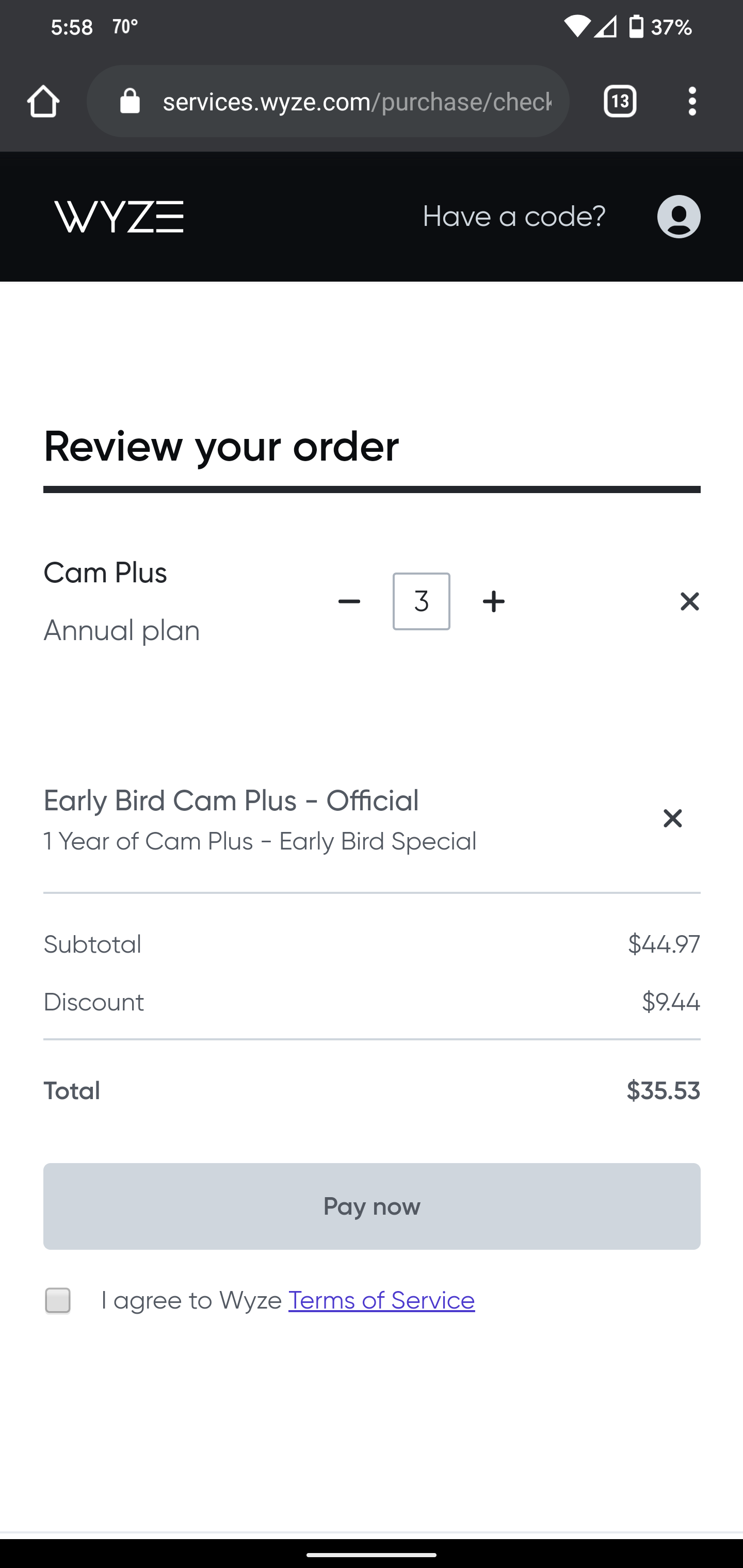Tap the Wi-Fi signal icon
743x1568 pixels.
576,27
